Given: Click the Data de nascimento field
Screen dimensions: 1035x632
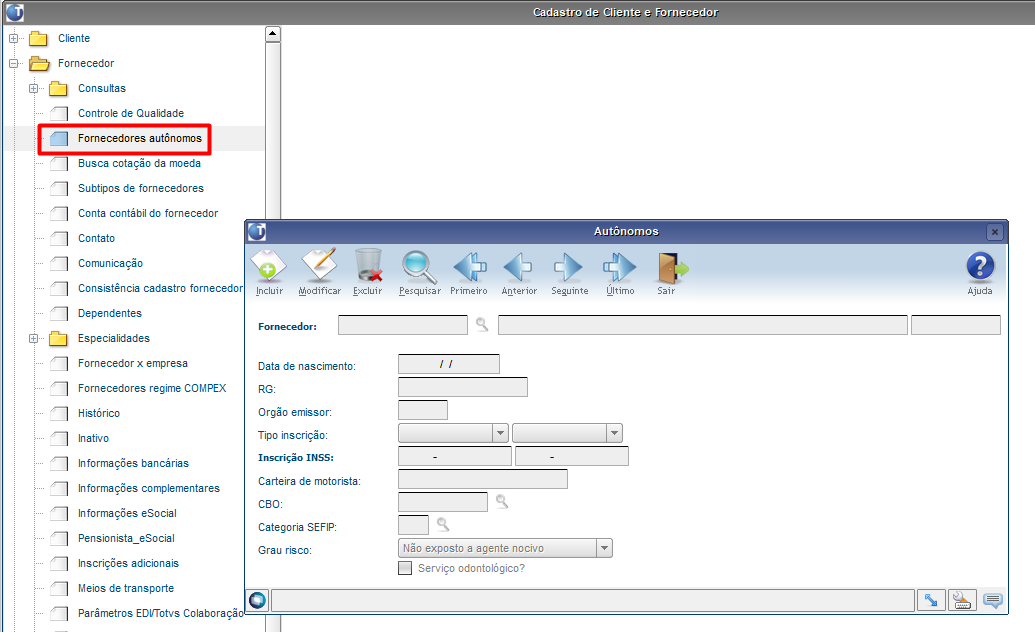Looking at the screenshot, I should [x=449, y=364].
